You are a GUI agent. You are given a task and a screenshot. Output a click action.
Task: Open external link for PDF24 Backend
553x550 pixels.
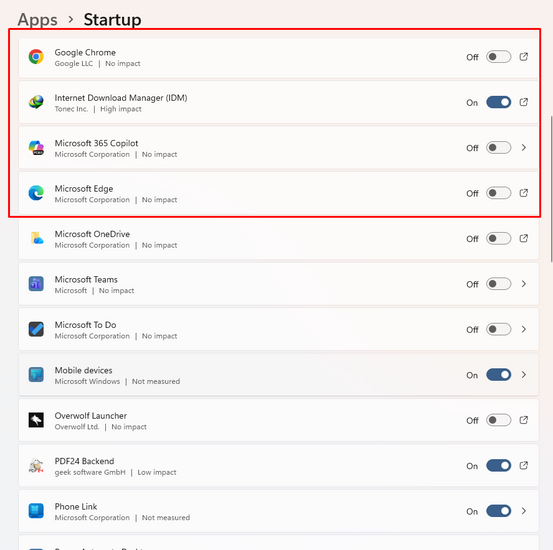point(524,465)
